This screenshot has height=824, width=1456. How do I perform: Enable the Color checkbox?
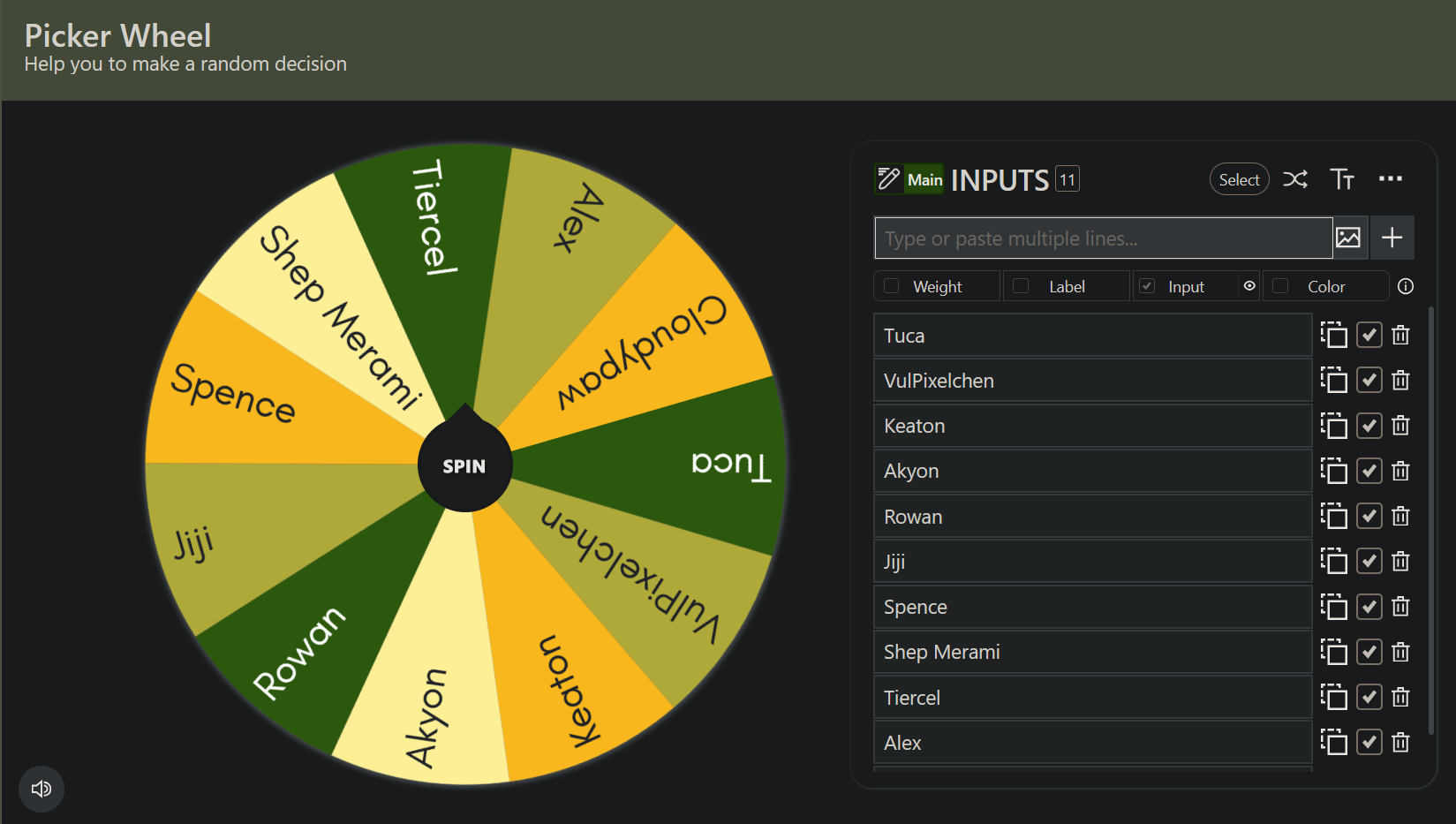[1280, 286]
